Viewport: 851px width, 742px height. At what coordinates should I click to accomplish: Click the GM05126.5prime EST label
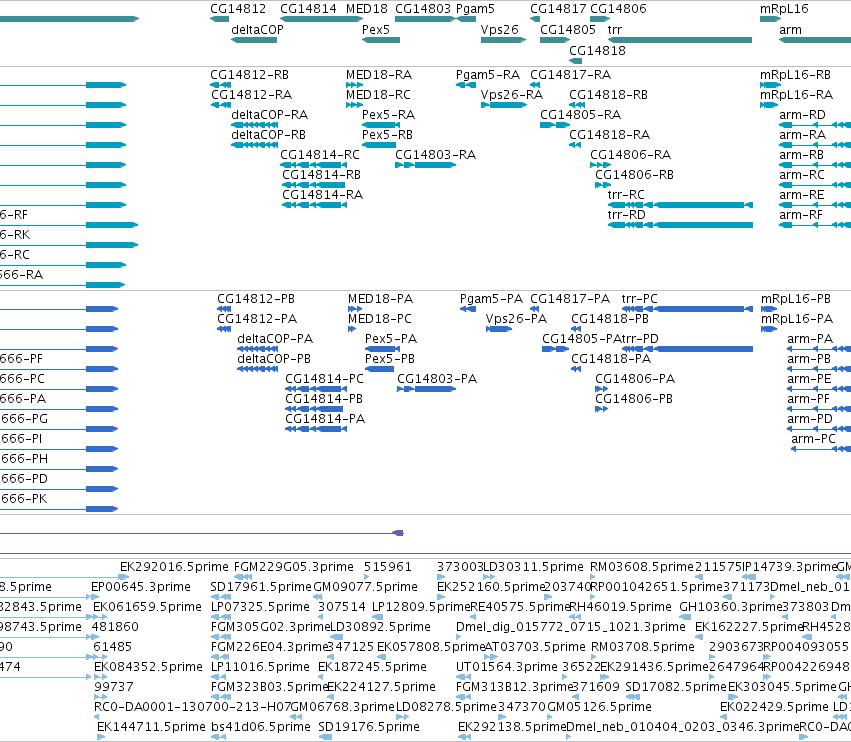[599, 707]
